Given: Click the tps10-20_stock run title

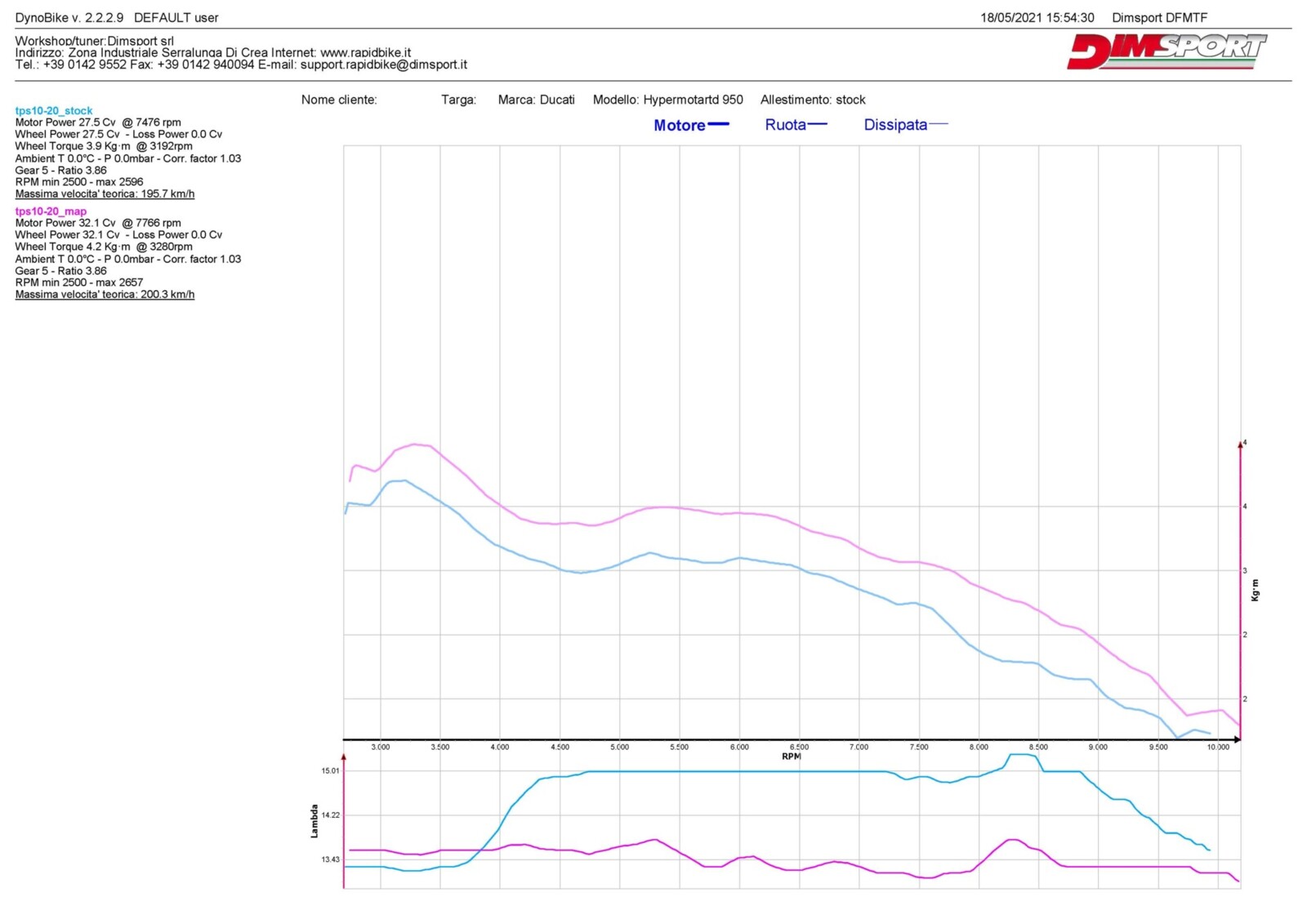Looking at the screenshot, I should [54, 110].
